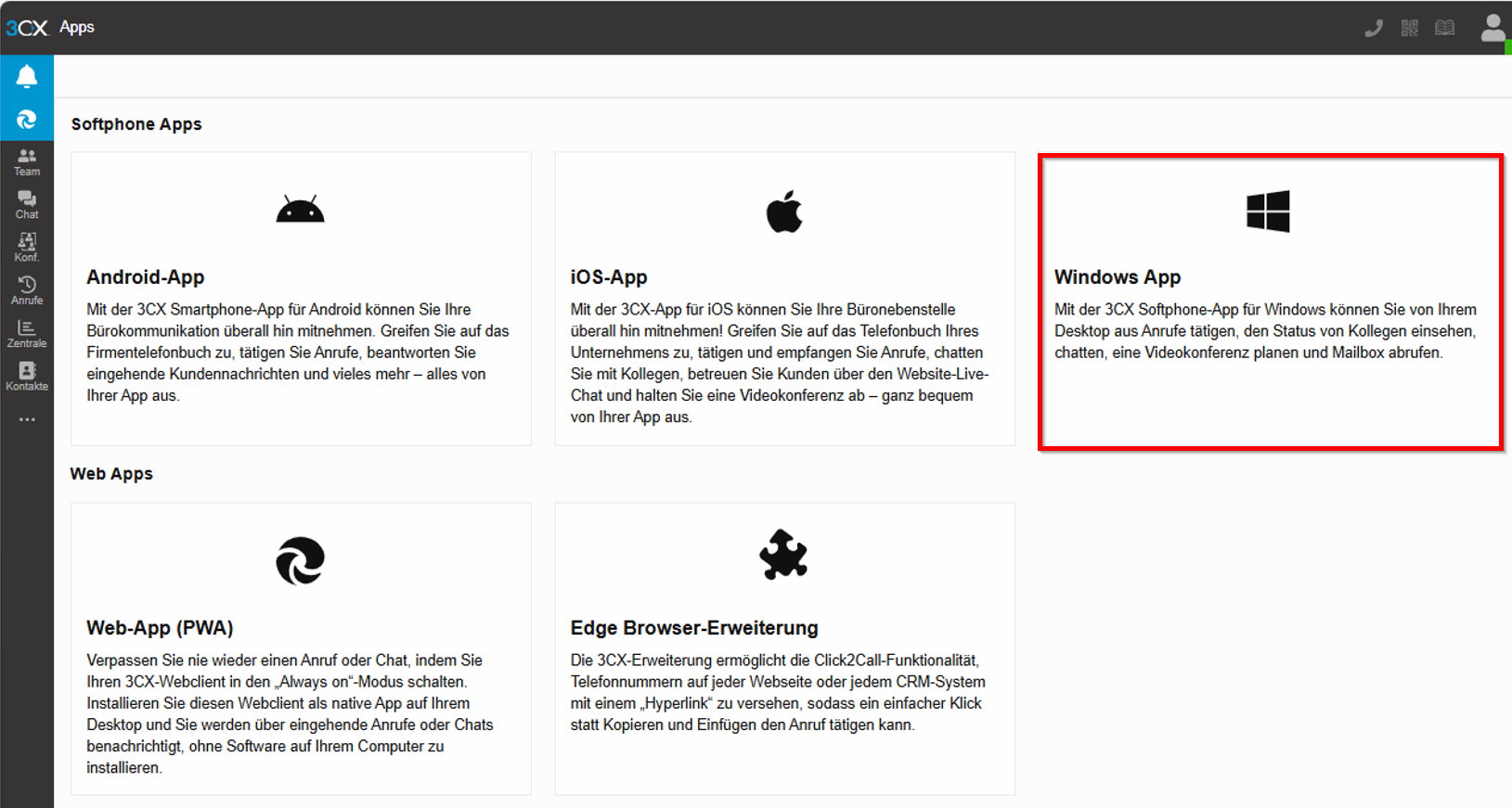Show the QR code from header
The width and height of the screenshot is (1512, 808).
[x=1410, y=28]
